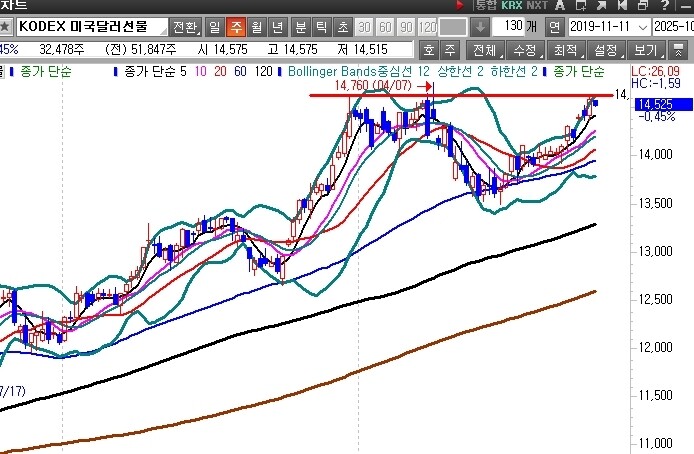Select the 월 (monthly) chart period

tap(257, 27)
